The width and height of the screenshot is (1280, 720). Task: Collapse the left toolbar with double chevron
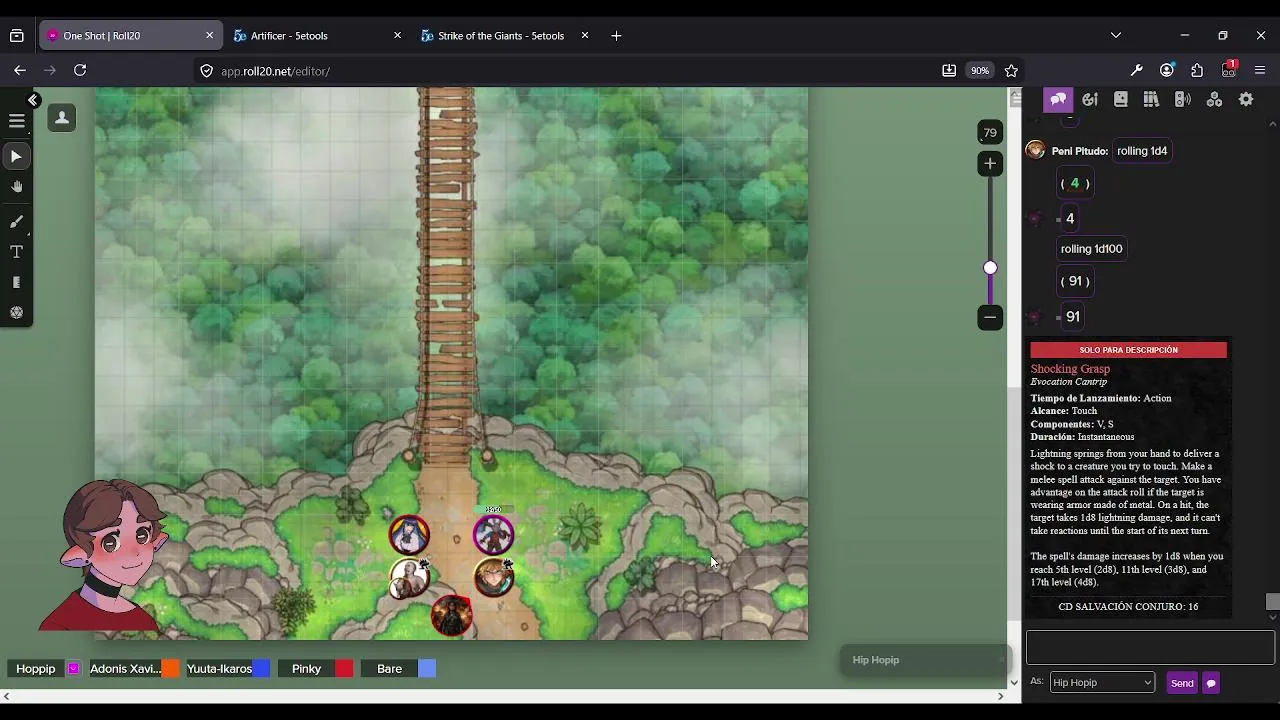click(x=33, y=100)
